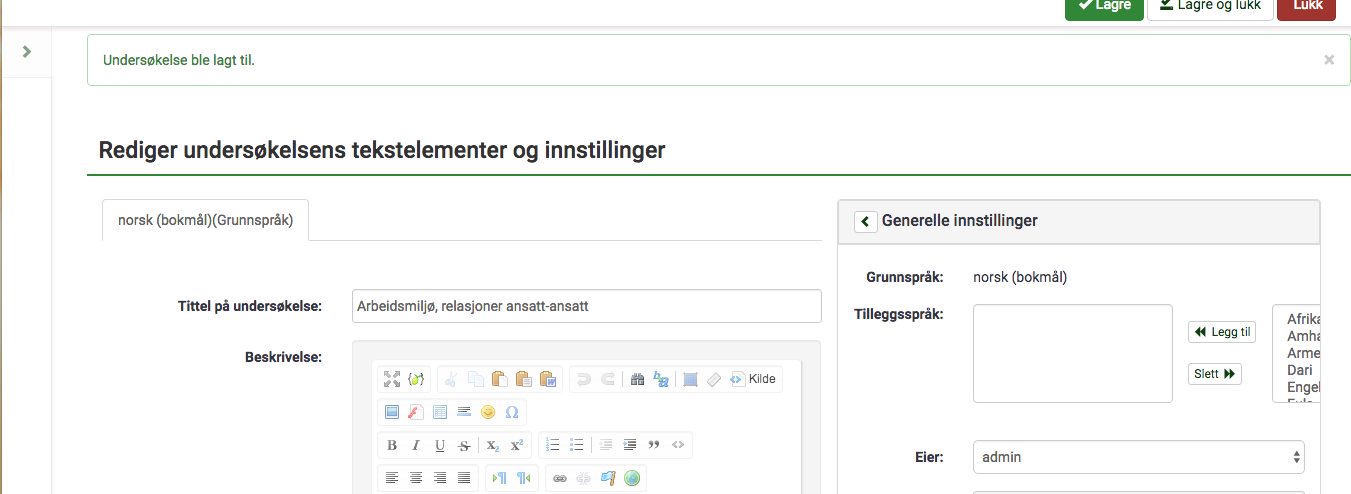Screen dimensions: 1351x494
Task: Click Paste from Word icon
Action: (x=548, y=379)
